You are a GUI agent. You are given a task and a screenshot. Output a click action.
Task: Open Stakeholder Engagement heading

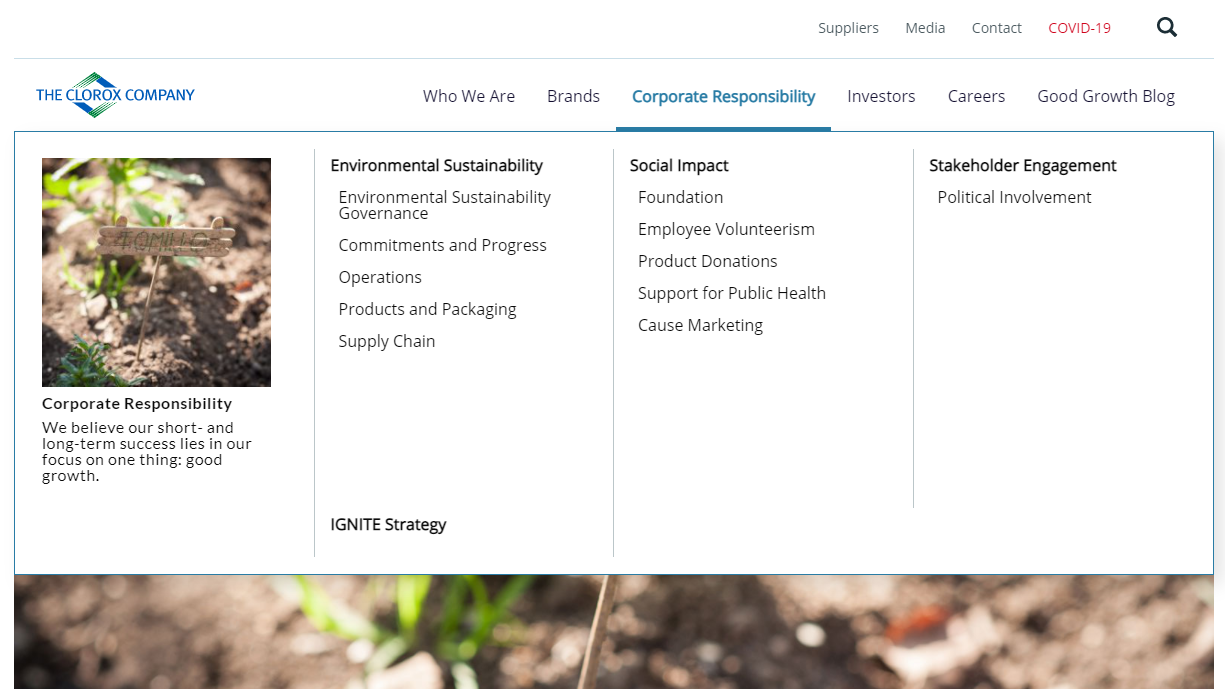[x=1023, y=165]
